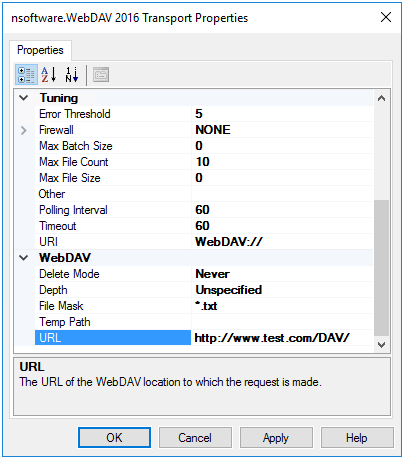Select the Depth property label
This screenshot has width=404, height=459.
(113, 290)
